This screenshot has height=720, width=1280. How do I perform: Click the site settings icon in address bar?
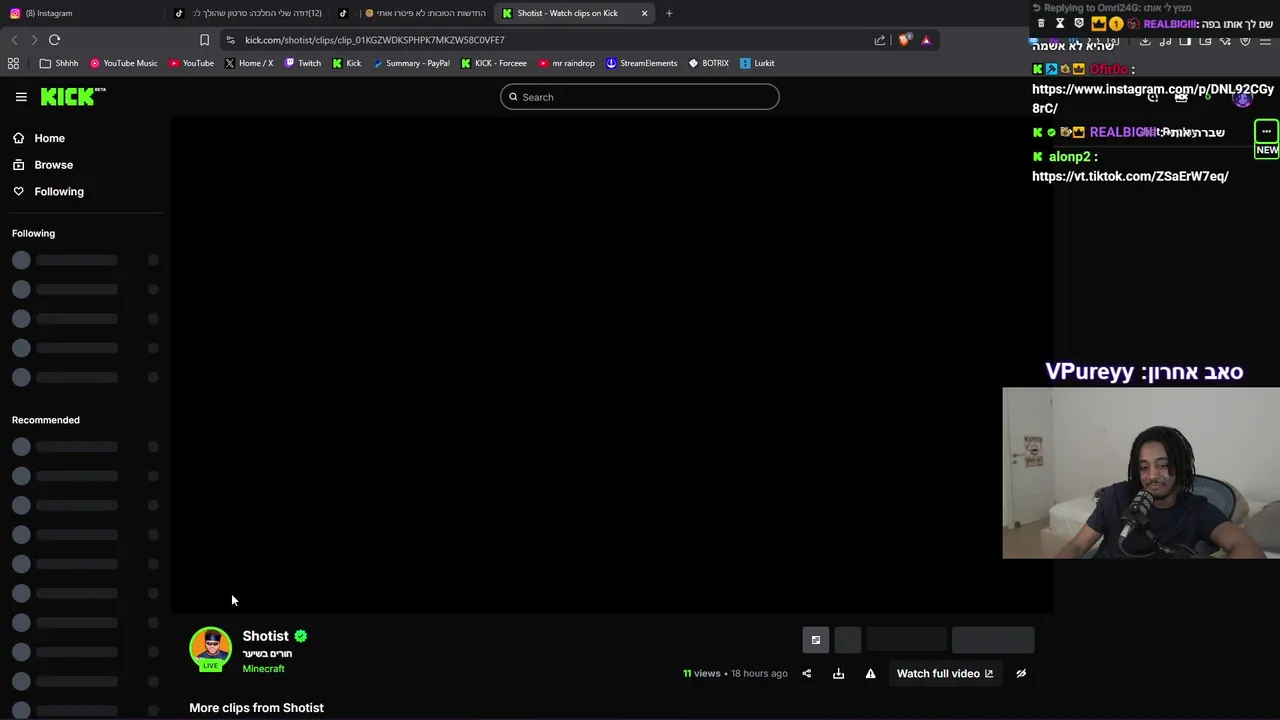coord(230,40)
